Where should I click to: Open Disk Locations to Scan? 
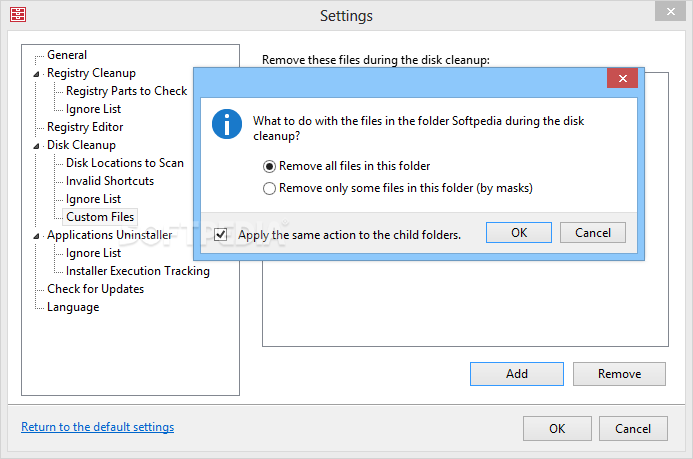tap(125, 163)
